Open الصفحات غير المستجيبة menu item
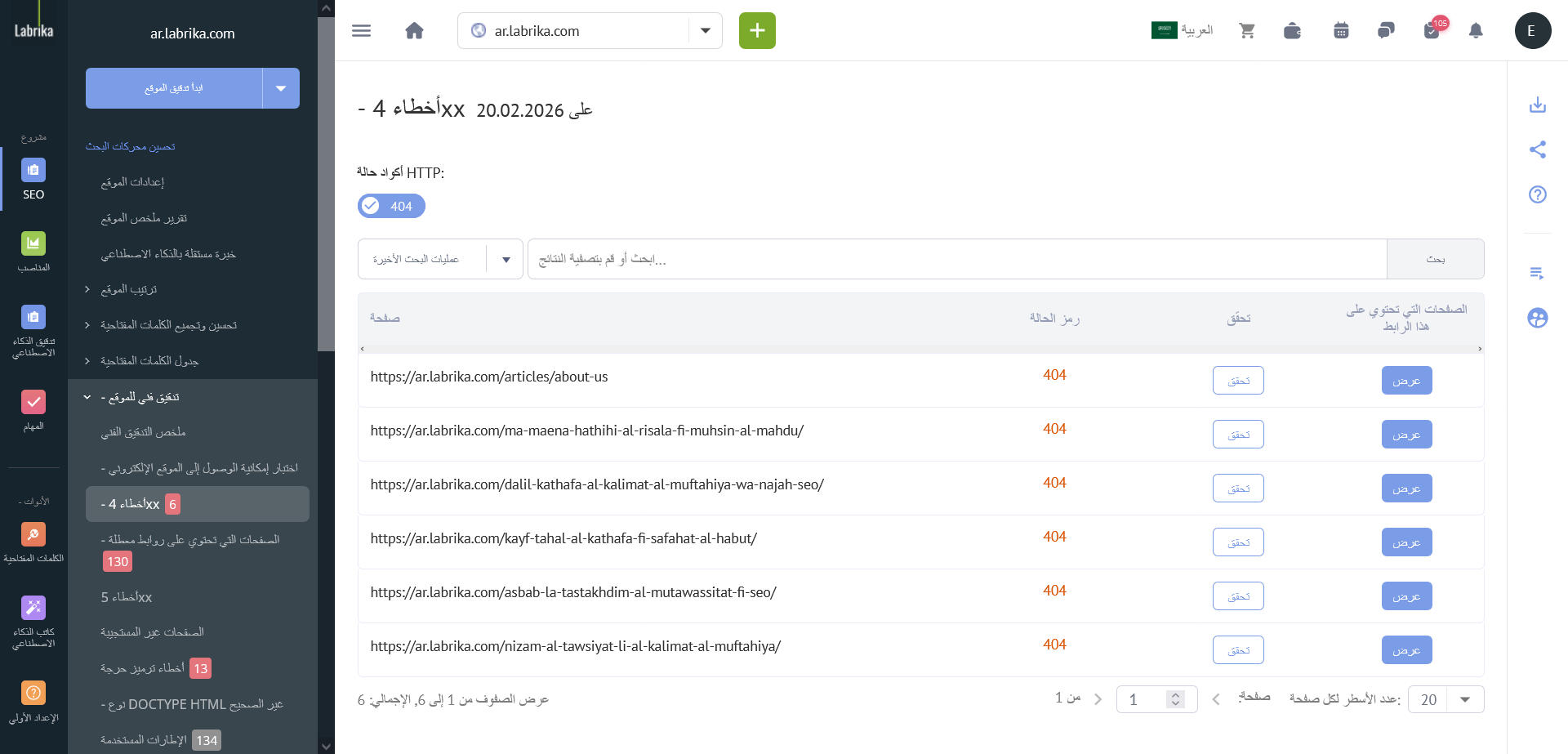 tap(152, 632)
